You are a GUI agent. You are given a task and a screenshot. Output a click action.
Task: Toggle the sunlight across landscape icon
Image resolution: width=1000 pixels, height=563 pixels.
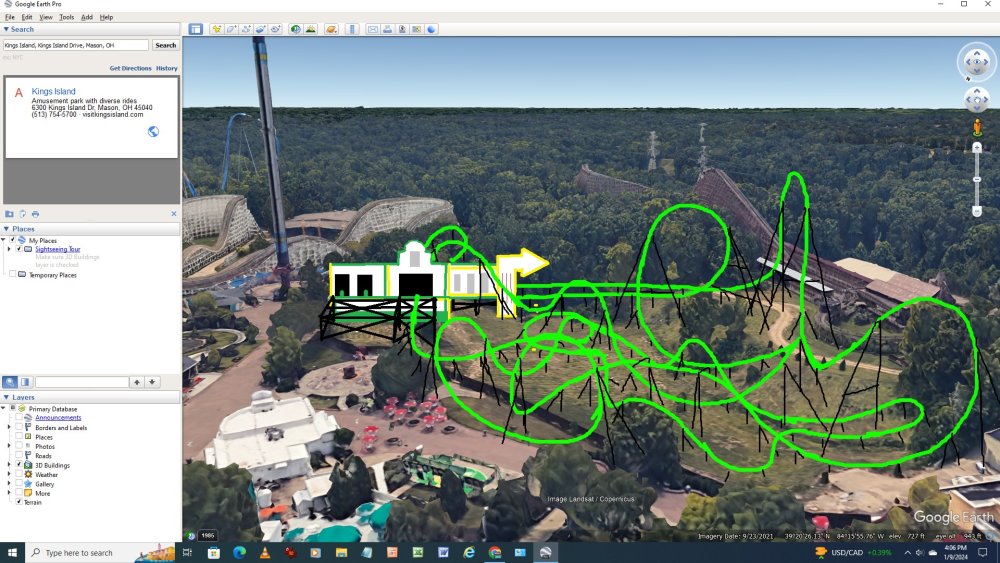(x=310, y=29)
